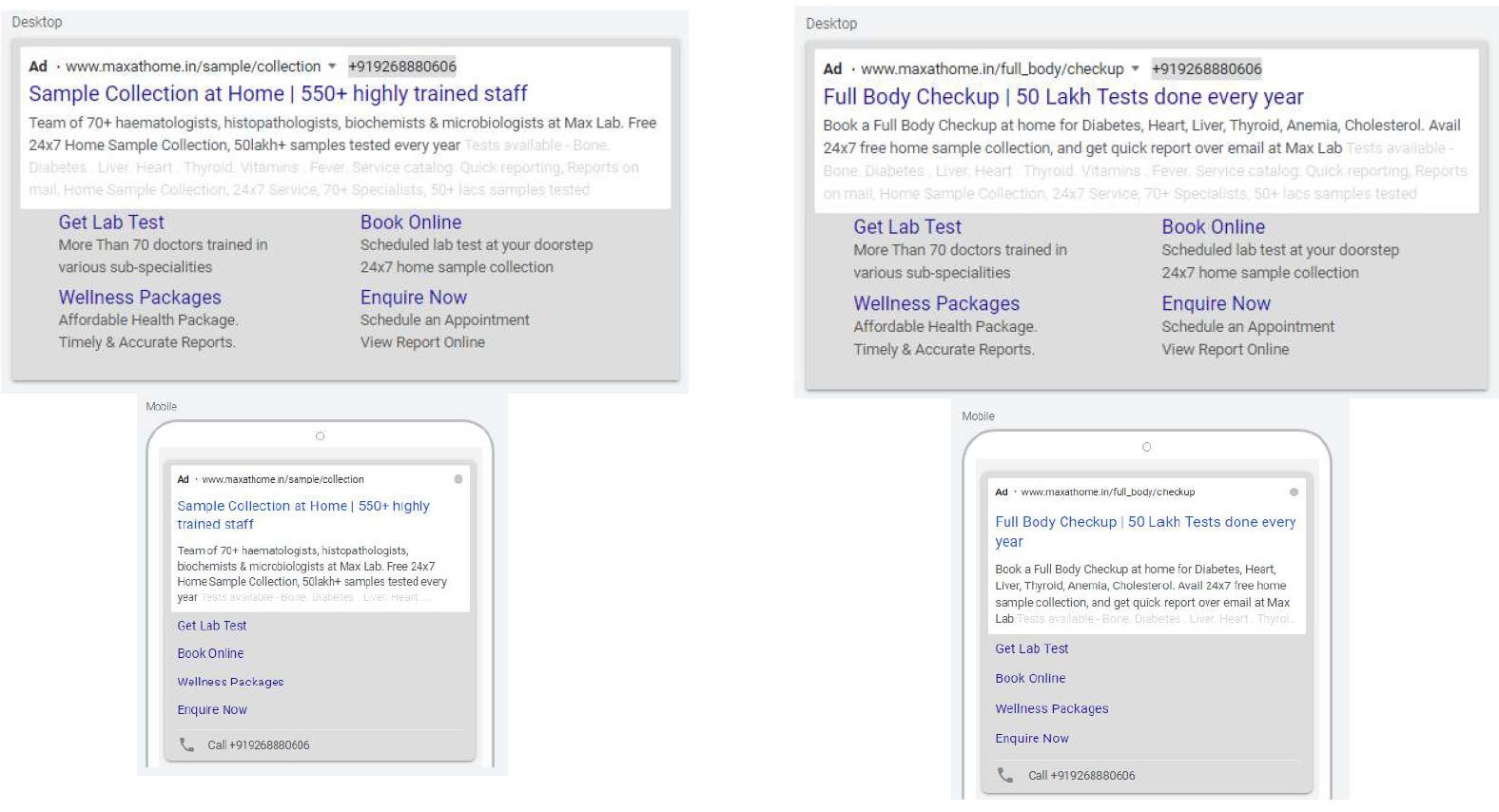Tap mobile headline 'Full Body Checkup | 50 Lakh Tests'
The height and width of the screenshot is (812, 1499).
tap(1144, 523)
